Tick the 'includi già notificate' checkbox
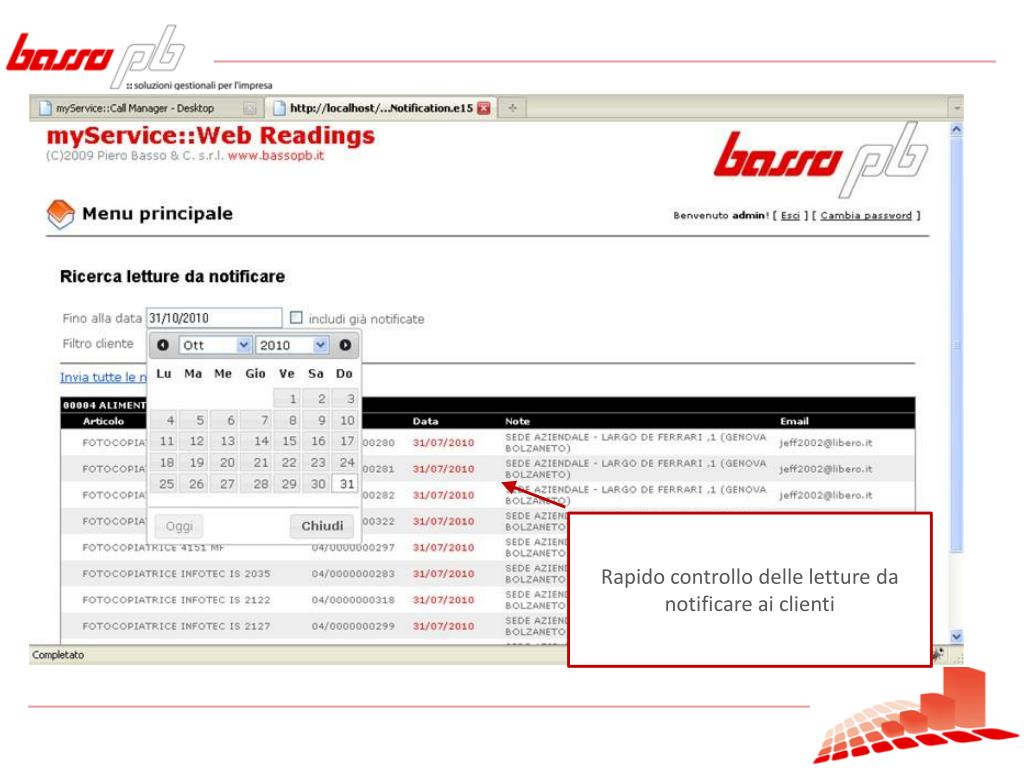Screen dimensions: 1024x768 click(x=296, y=317)
